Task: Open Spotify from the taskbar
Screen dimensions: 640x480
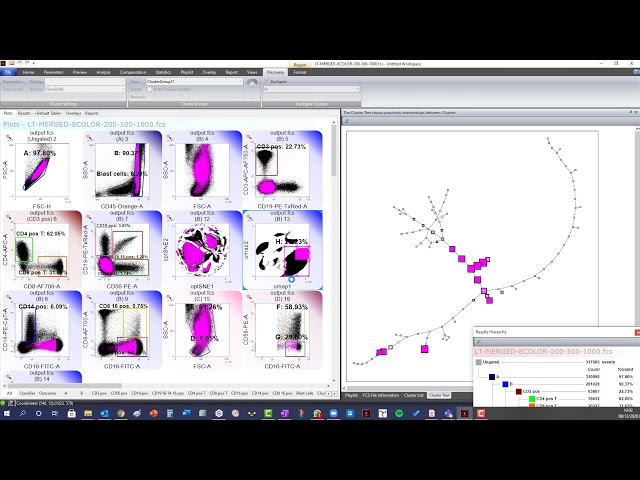Action: pyautogui.click(x=399, y=413)
